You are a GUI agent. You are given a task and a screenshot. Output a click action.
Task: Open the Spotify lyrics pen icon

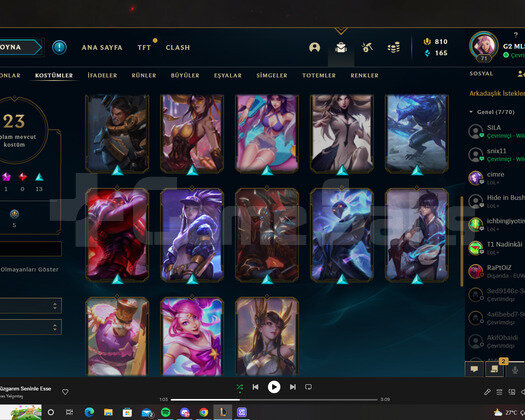coord(487,392)
